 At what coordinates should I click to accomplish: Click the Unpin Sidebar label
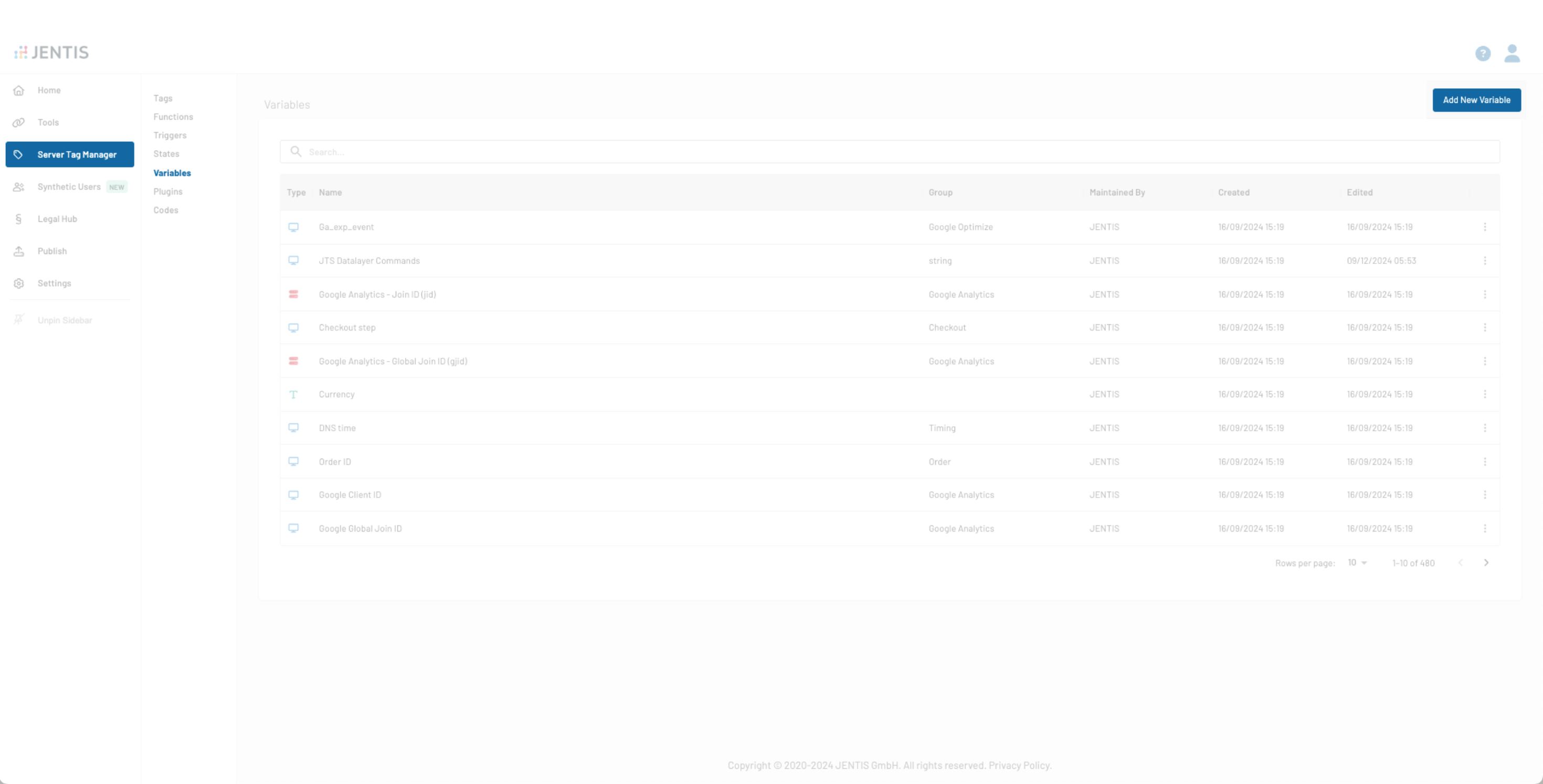(x=65, y=321)
